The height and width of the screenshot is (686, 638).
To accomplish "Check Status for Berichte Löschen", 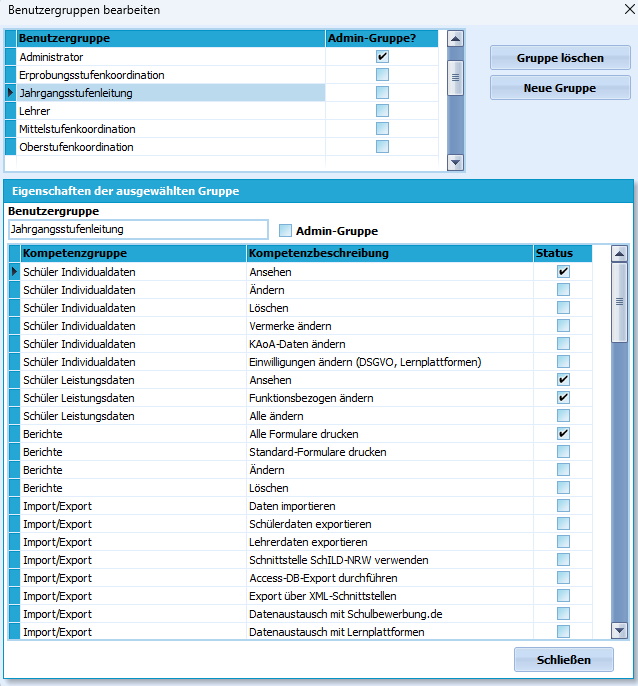I will (x=563, y=487).
